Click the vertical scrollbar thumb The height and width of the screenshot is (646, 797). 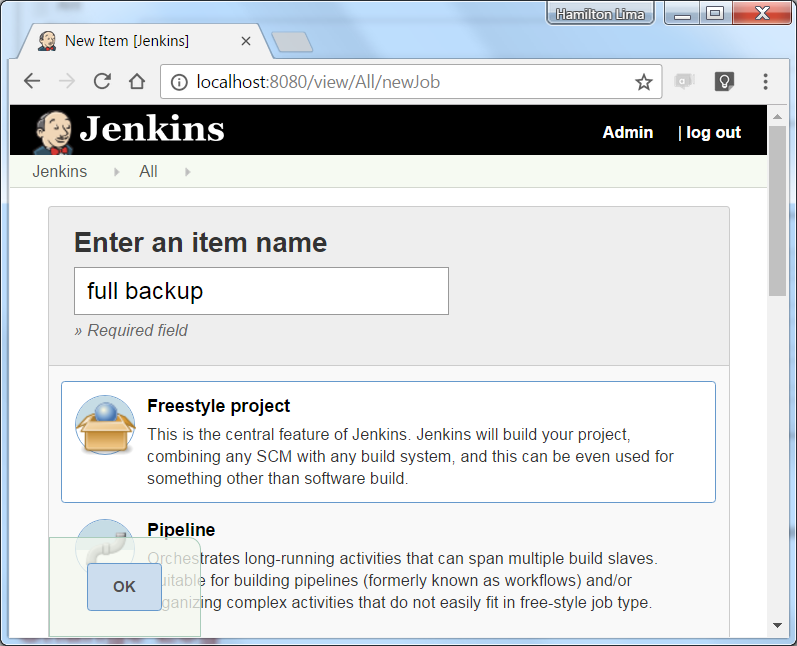(x=777, y=210)
